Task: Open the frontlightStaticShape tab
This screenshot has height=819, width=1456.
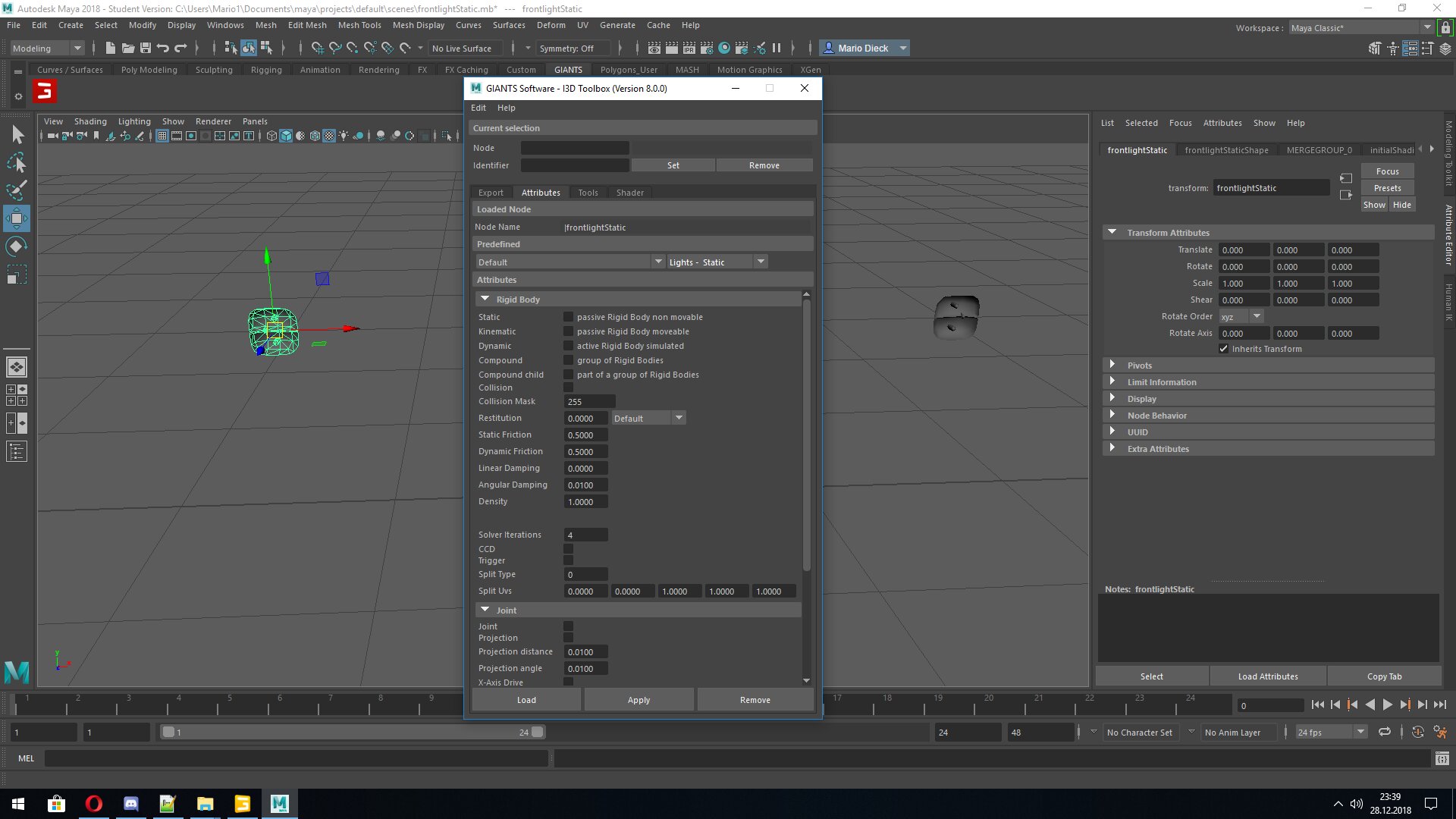Action: point(1226,150)
